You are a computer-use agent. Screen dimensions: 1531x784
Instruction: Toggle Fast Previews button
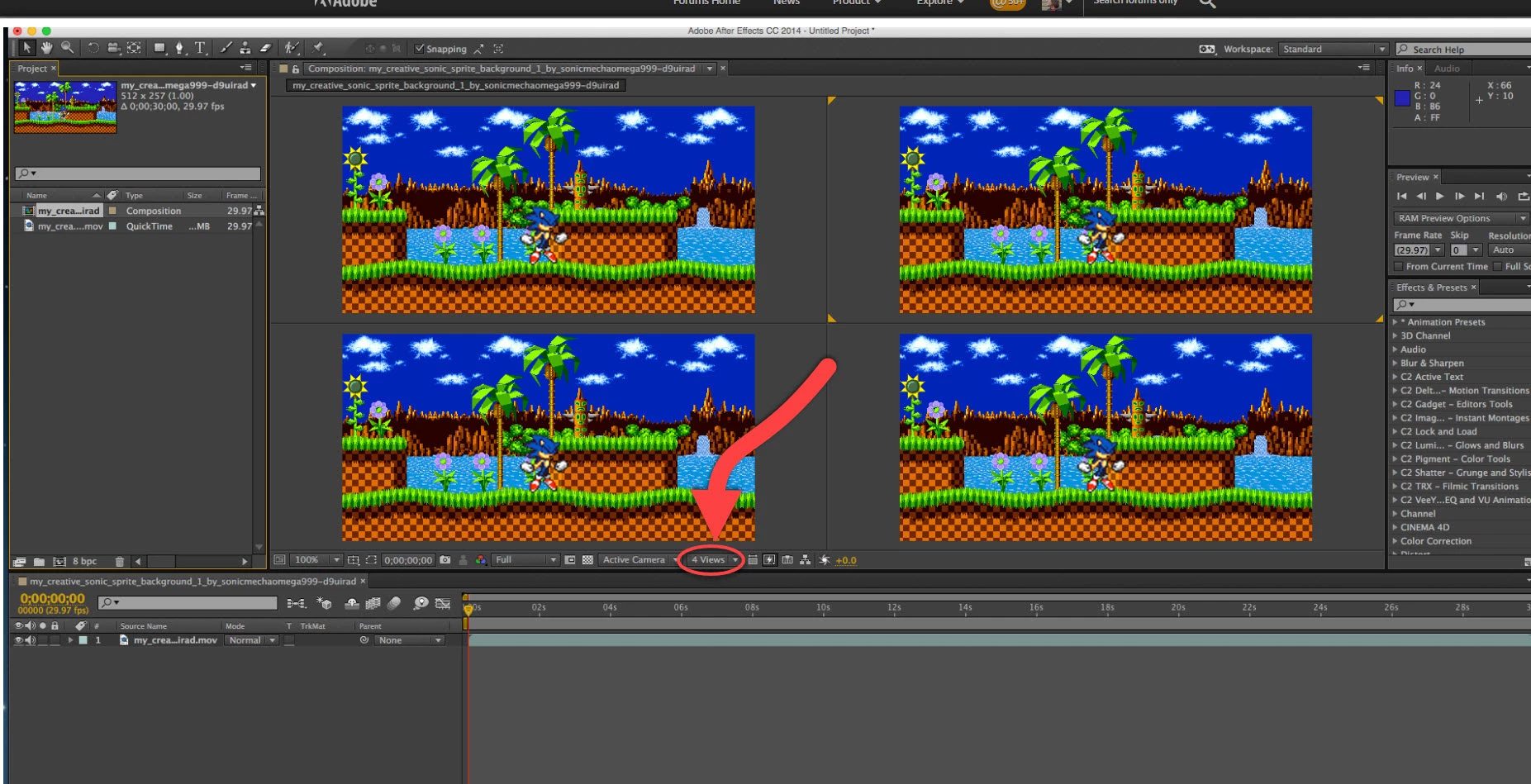pos(769,559)
